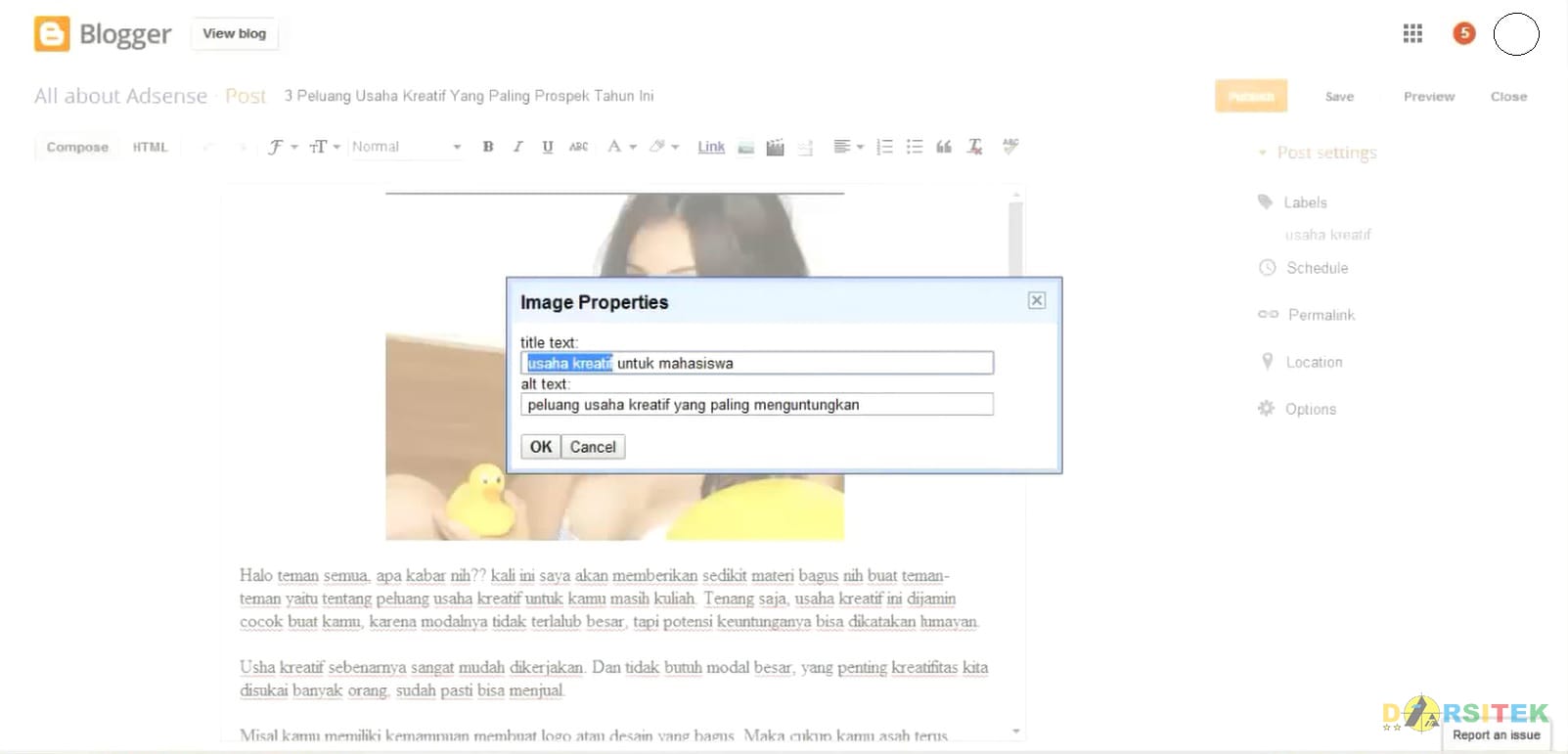The width and height of the screenshot is (1568, 754).
Task: Click the Blogger logo icon
Action: 52,33
